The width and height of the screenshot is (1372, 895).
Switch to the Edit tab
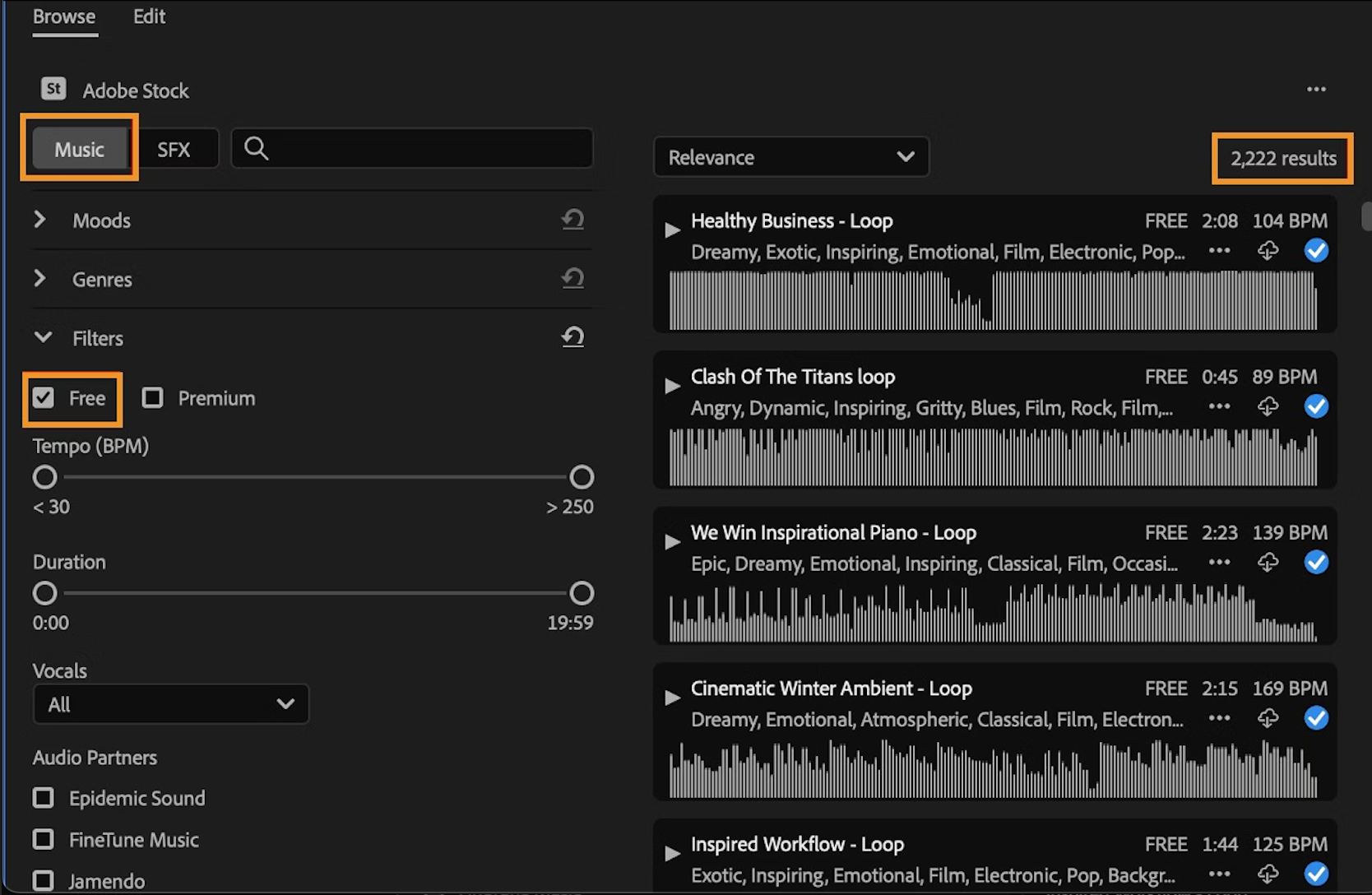[x=149, y=17]
